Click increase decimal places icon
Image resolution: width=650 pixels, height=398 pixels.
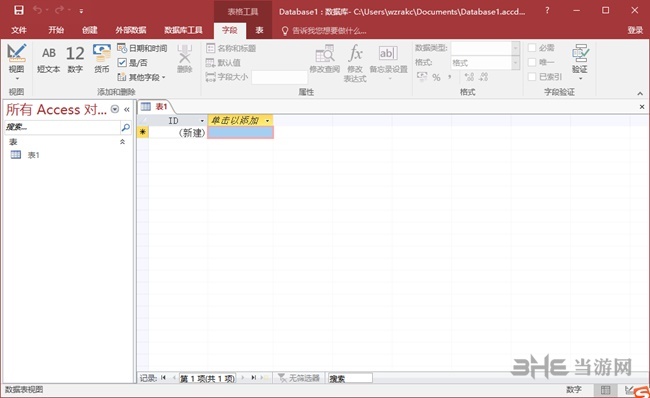pyautogui.click(x=469, y=77)
